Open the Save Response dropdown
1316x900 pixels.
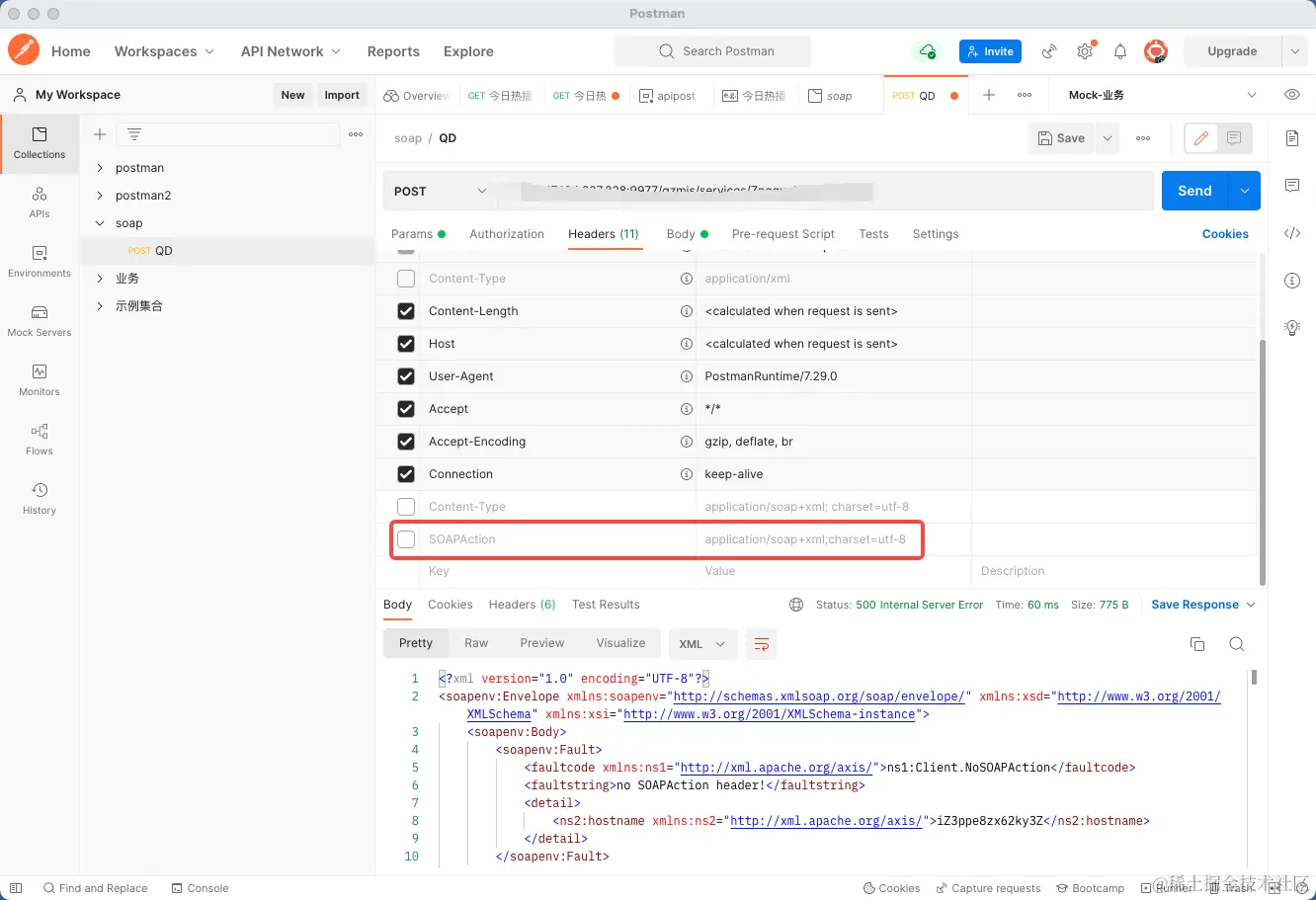pyautogui.click(x=1203, y=605)
